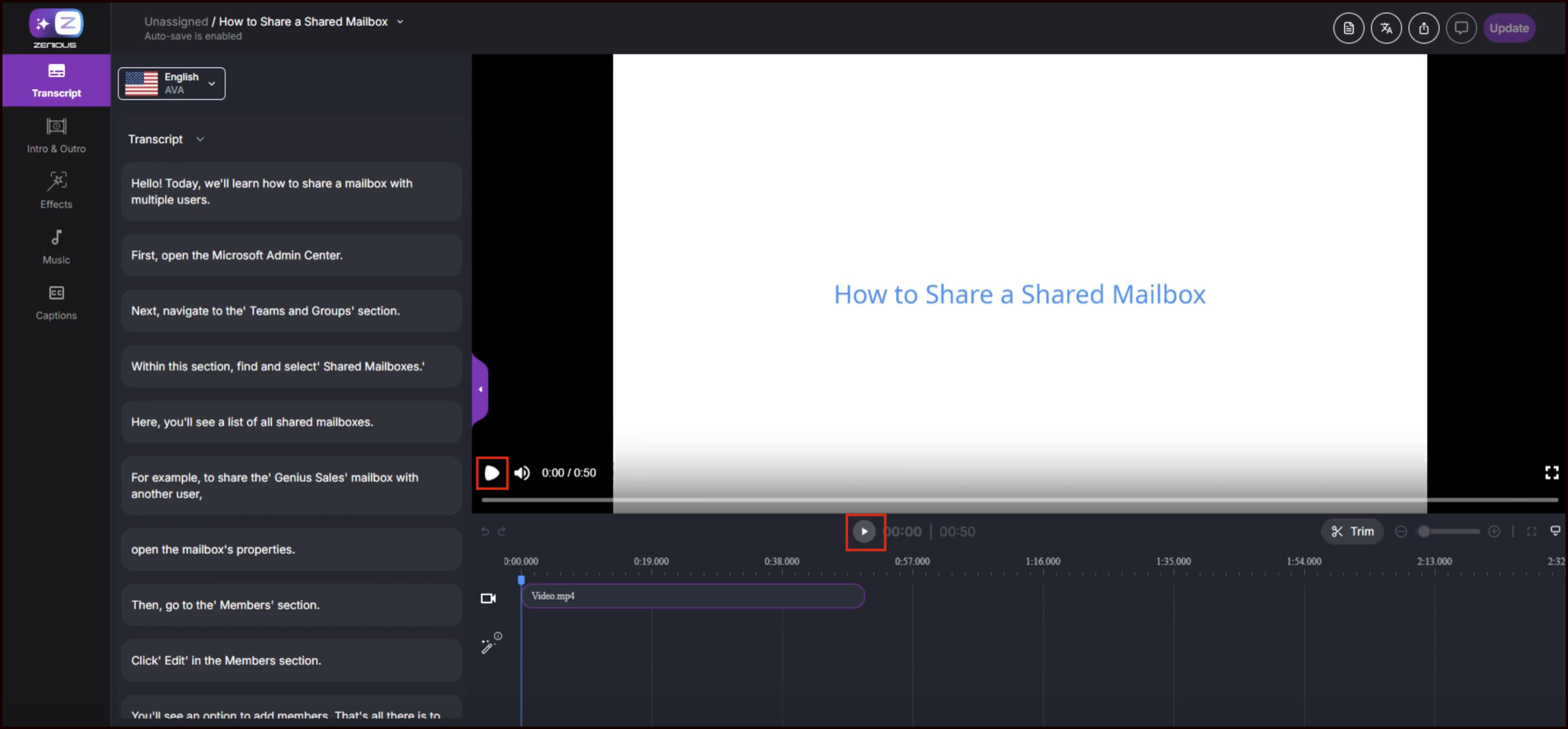
Task: Collapse transcript panel with purple handle
Action: (480, 389)
